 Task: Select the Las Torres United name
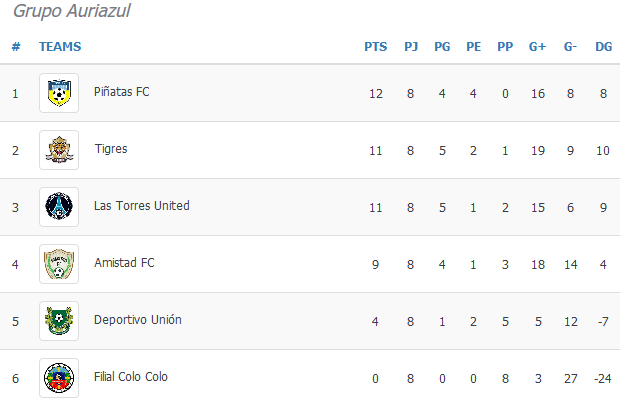click(142, 206)
